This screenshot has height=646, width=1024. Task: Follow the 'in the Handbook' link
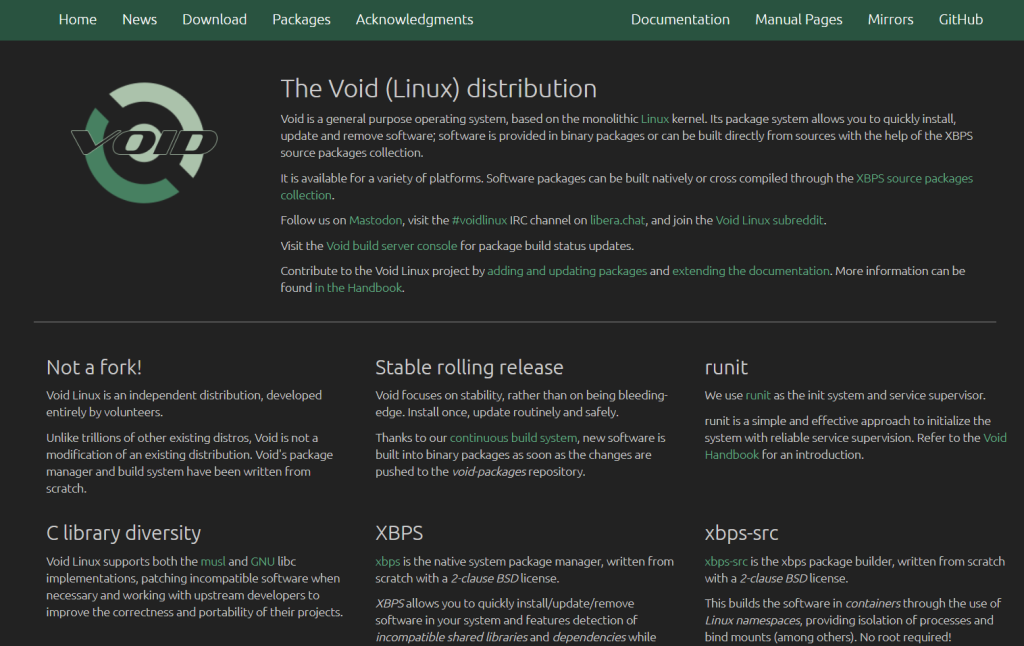[359, 288]
